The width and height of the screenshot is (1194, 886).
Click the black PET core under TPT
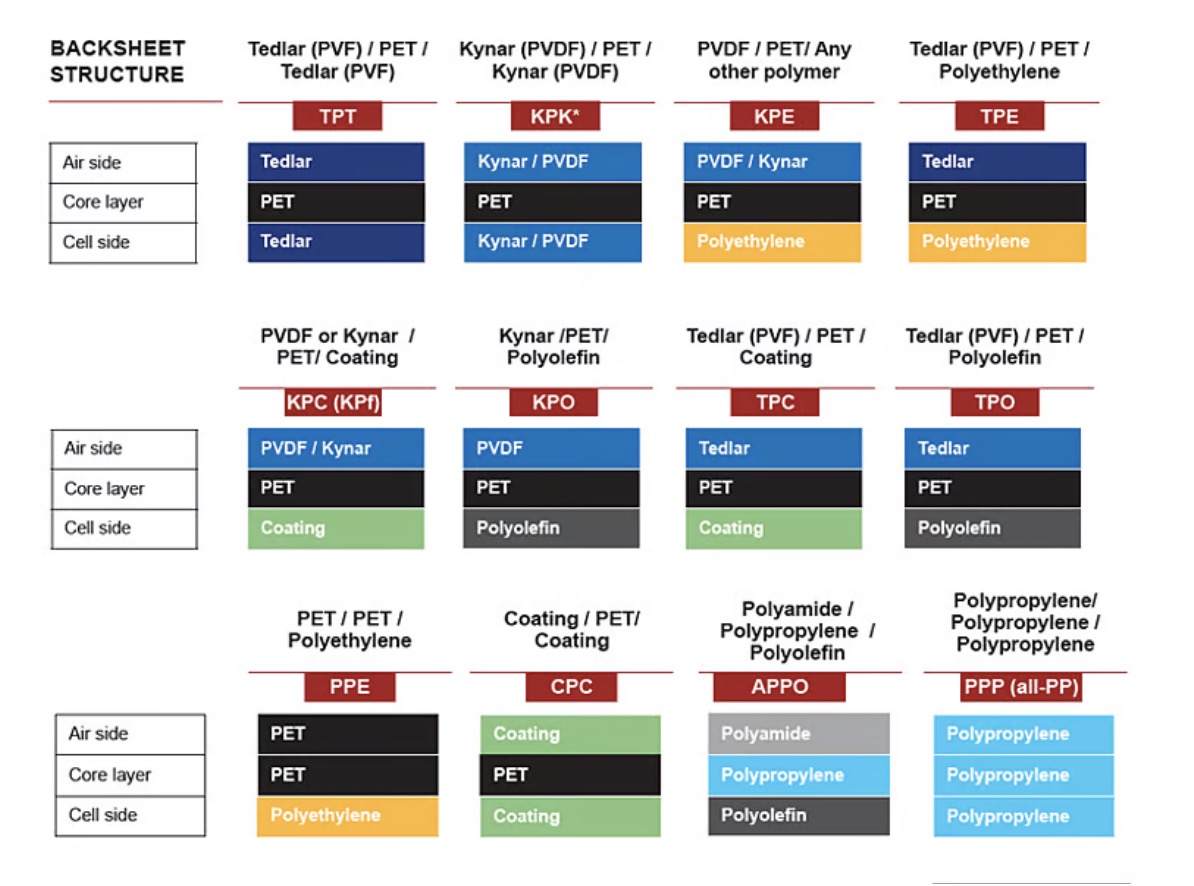pyautogui.click(x=336, y=202)
